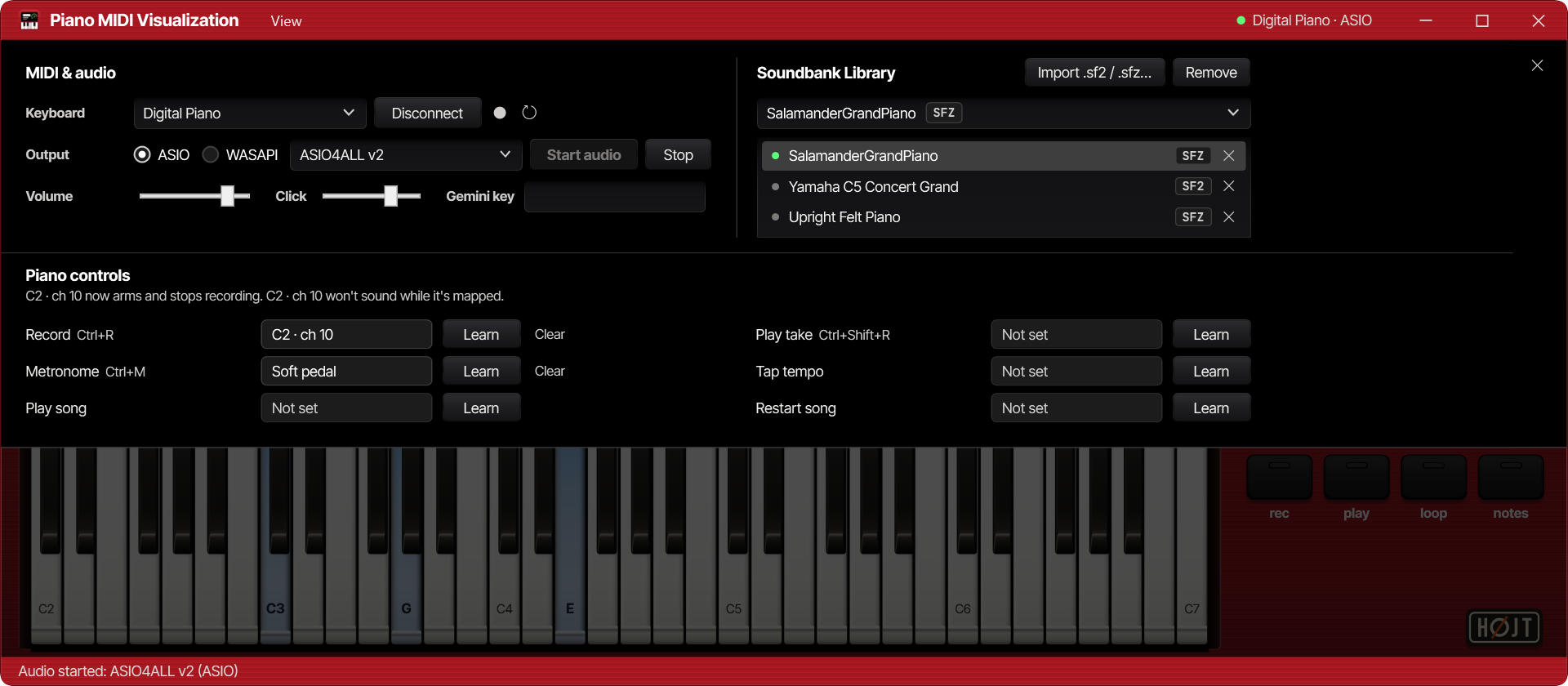
Task: Remove Upright Felt Piano soundbank
Action: click(x=1228, y=217)
